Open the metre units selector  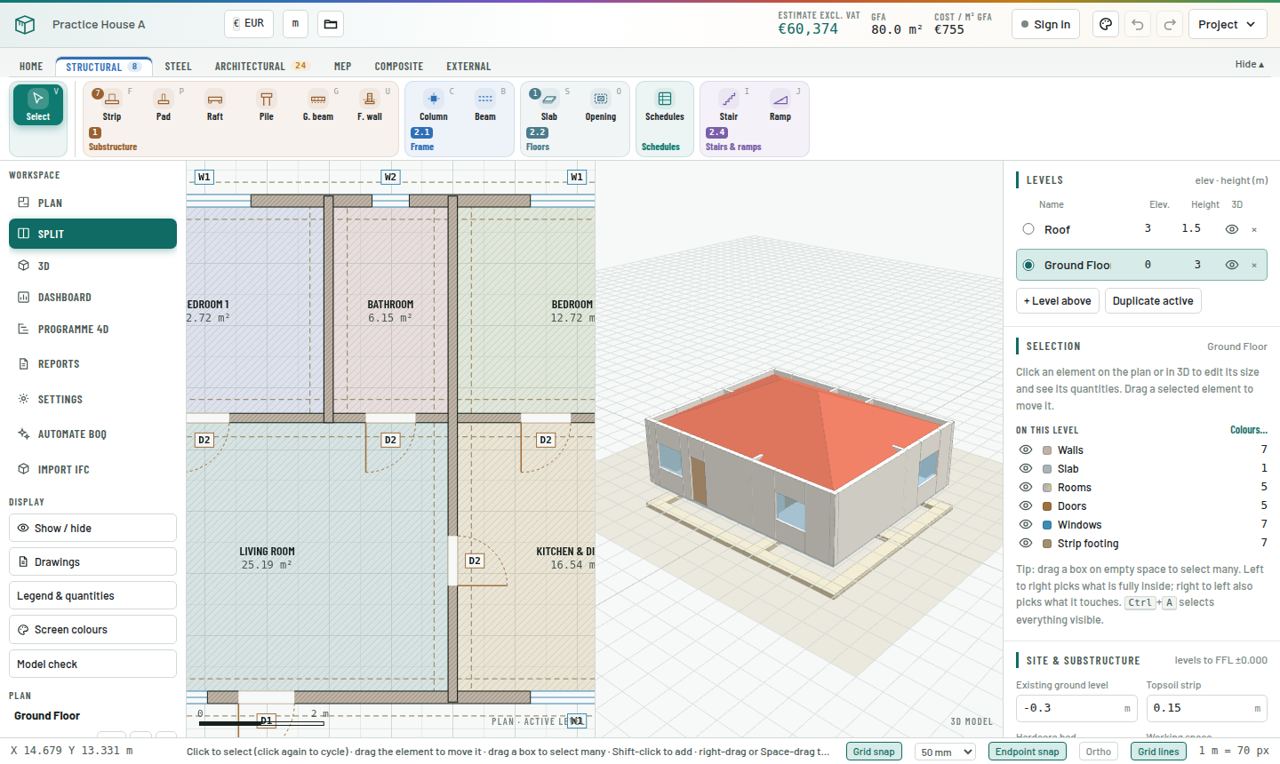coord(295,24)
